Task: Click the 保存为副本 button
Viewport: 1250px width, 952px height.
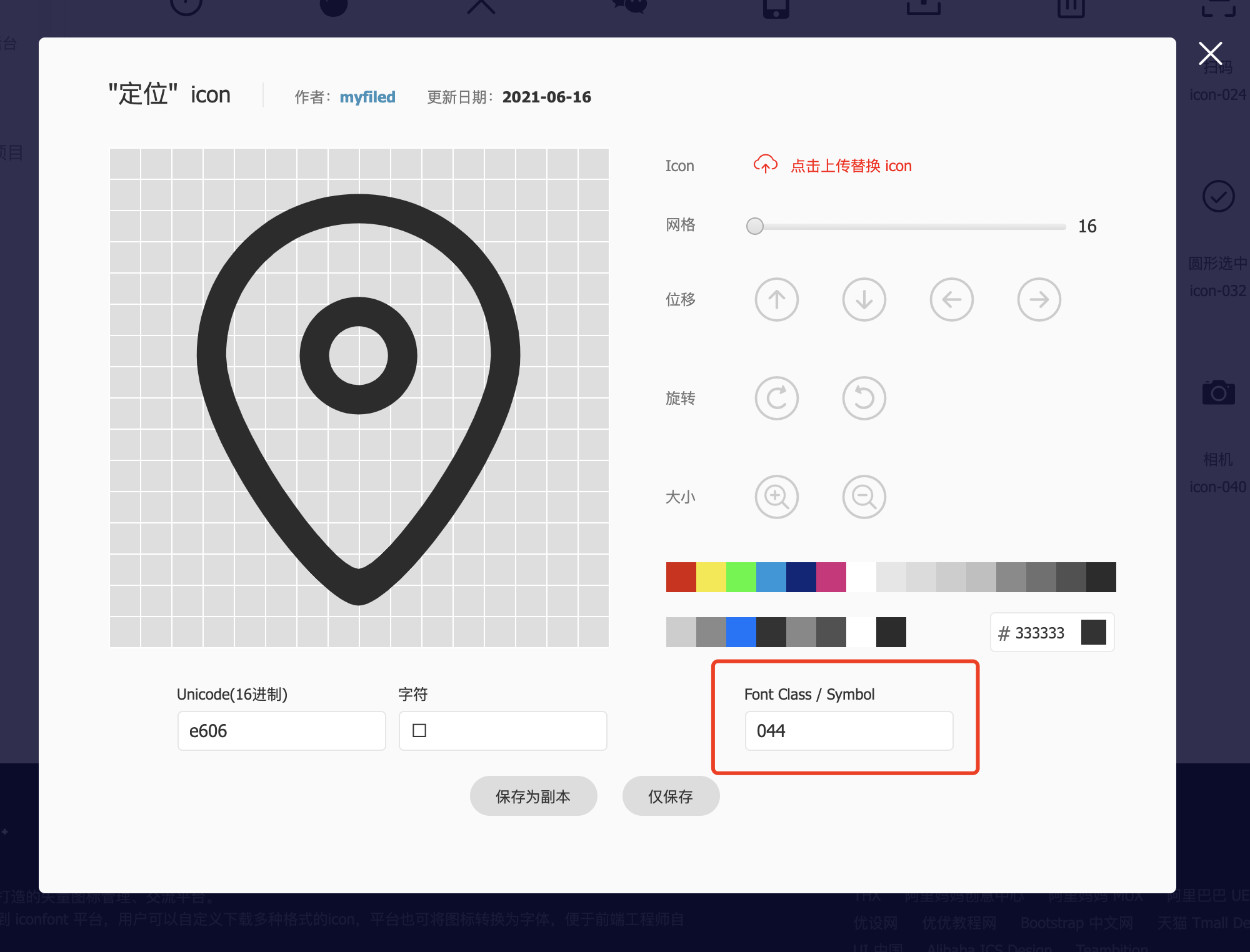Action: pos(533,796)
